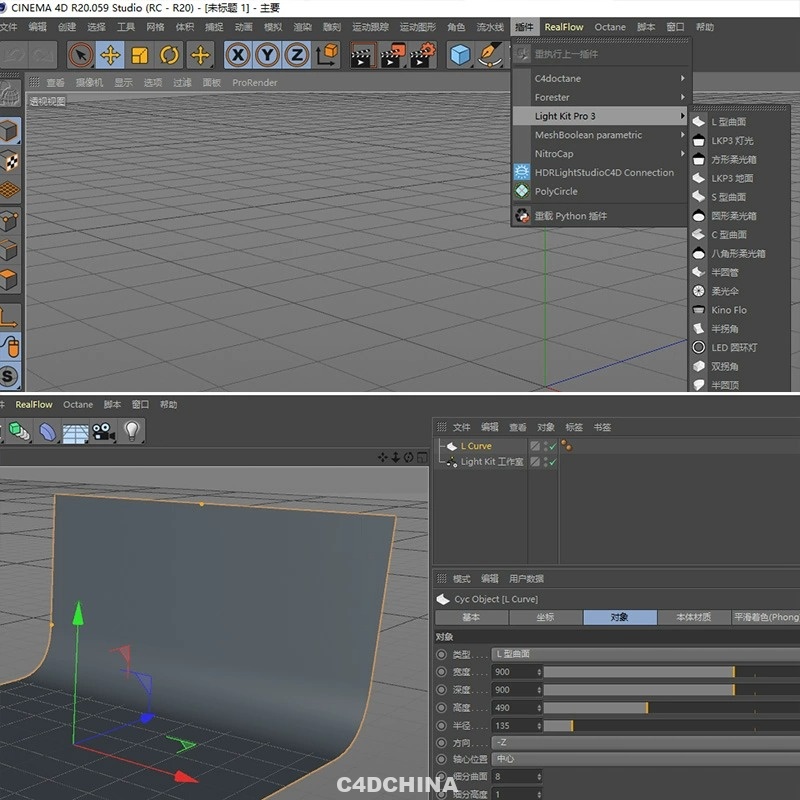Toggle X axis lock
800x800 pixels.
click(238, 55)
